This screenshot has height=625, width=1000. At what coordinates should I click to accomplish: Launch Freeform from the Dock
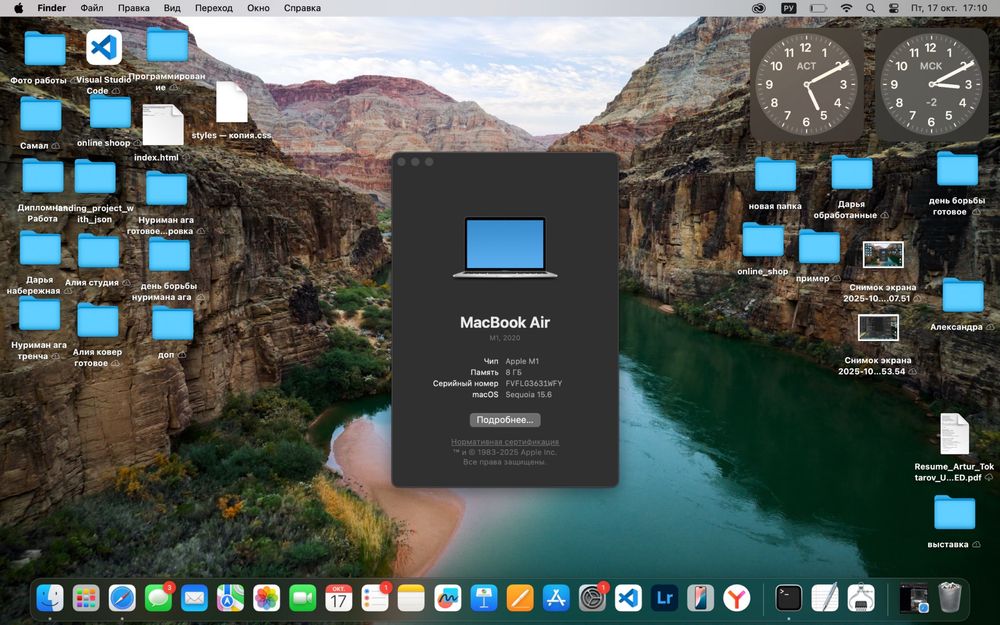pos(447,598)
